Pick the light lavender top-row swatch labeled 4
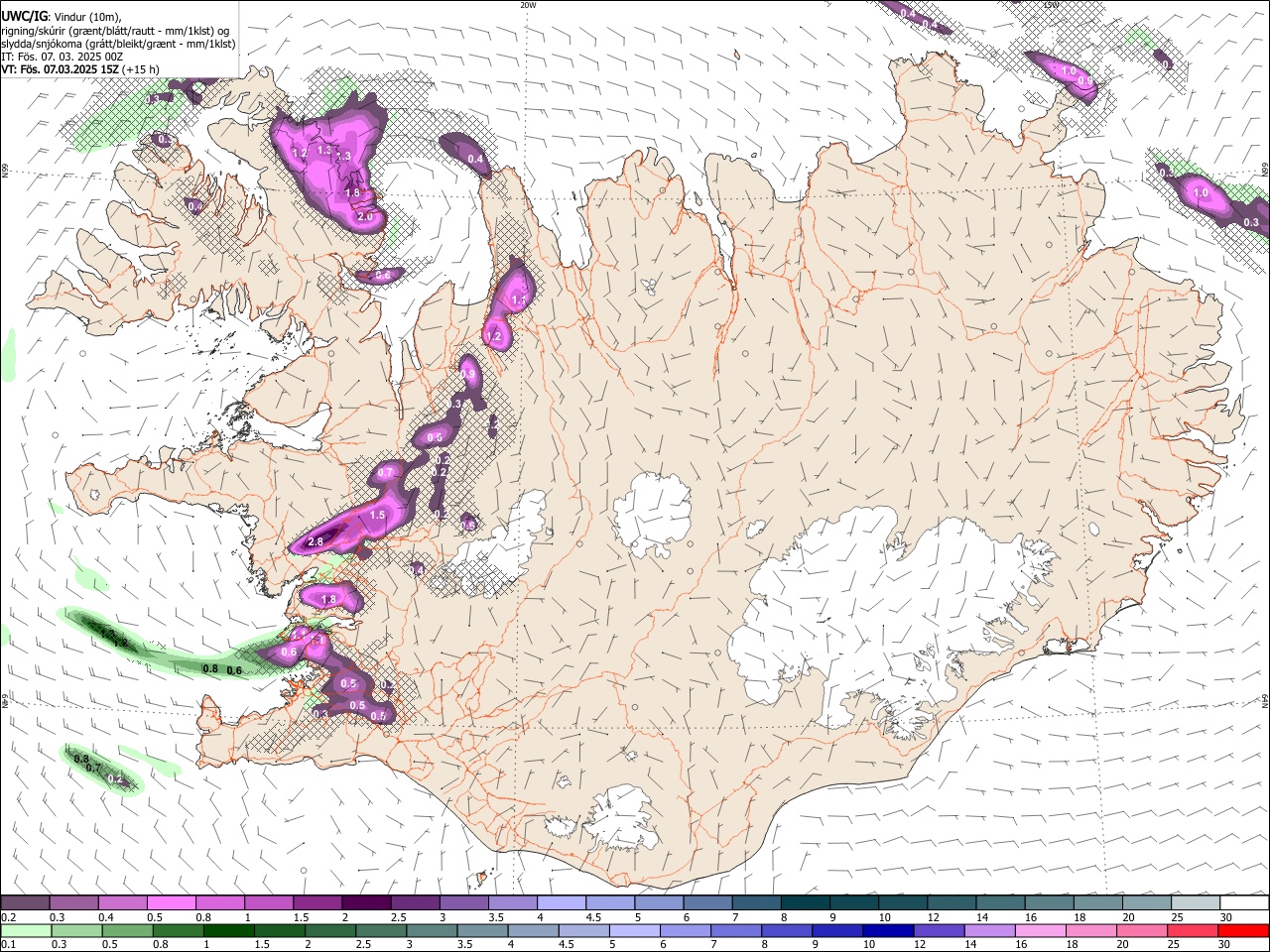Screen dimensions: 1270x952 coord(562,901)
